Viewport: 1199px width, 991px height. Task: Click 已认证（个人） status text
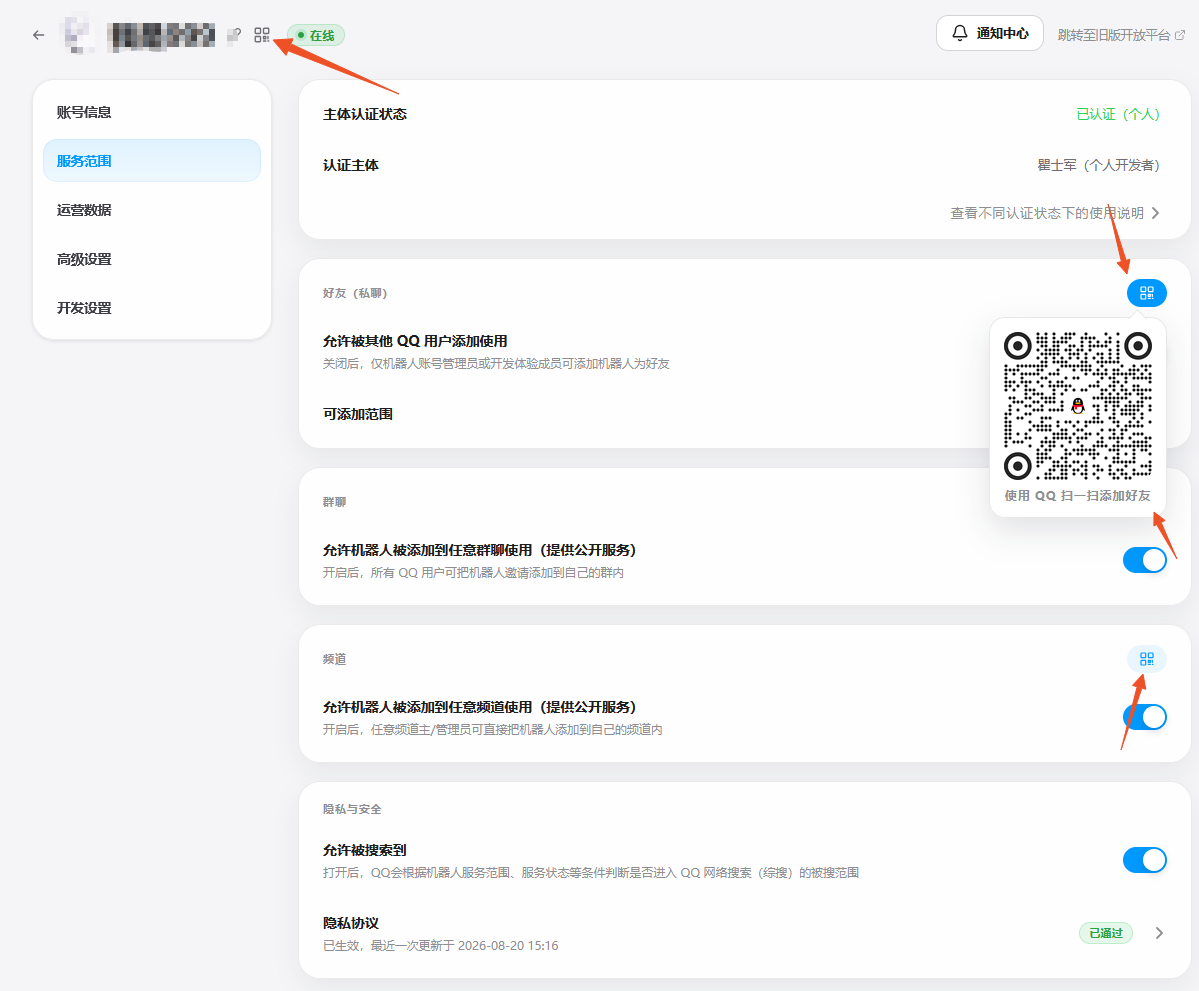(1118, 115)
